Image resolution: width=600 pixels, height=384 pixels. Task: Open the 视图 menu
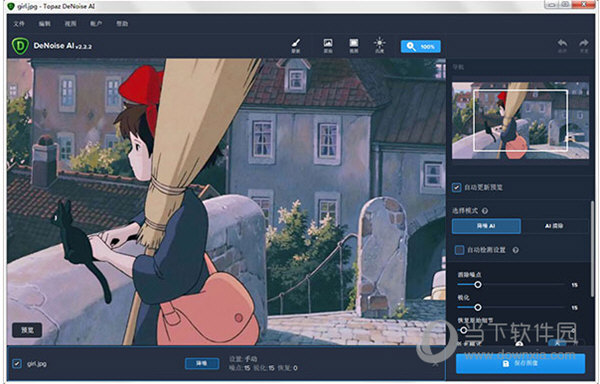pyautogui.click(x=70, y=24)
